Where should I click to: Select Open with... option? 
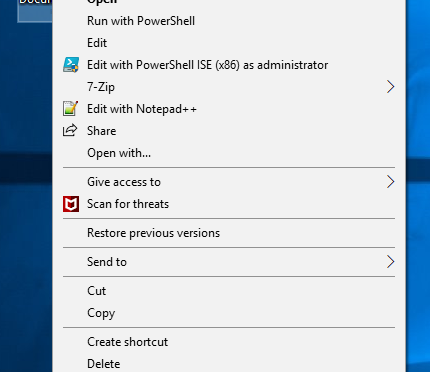tap(229, 153)
